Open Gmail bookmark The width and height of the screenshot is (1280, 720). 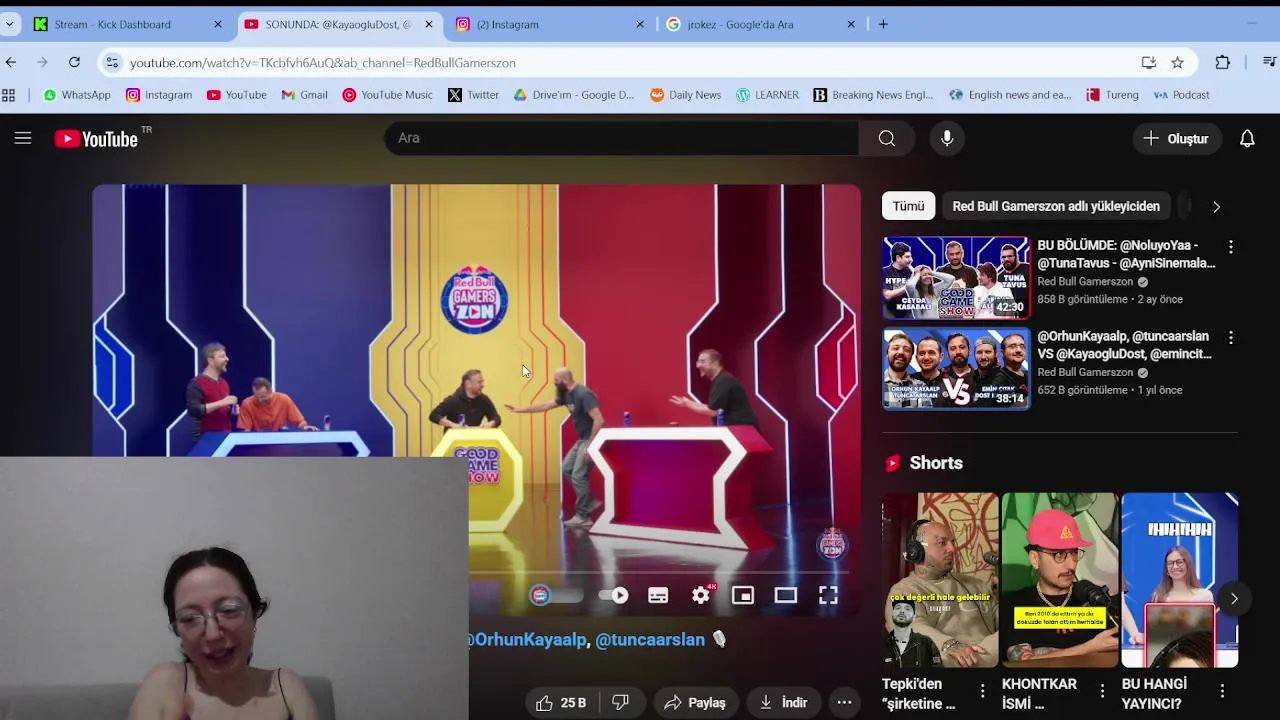pyautogui.click(x=304, y=95)
